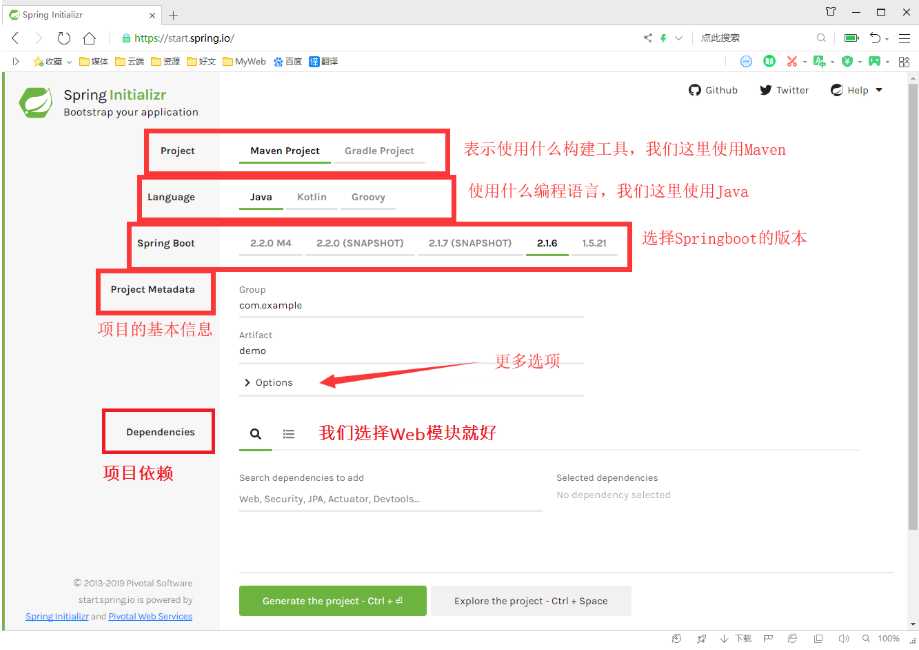
Task: Click Generate the project button
Action: click(x=332, y=601)
